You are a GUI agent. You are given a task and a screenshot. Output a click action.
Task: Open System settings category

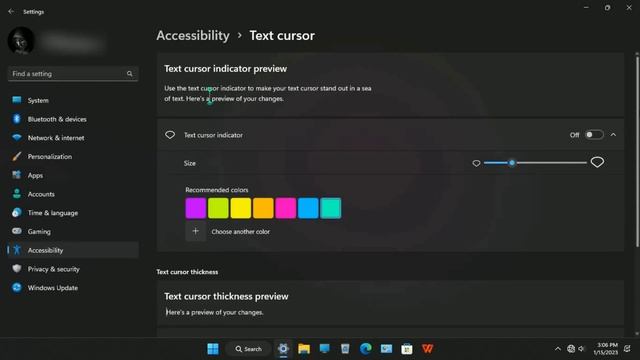[x=73, y=100]
